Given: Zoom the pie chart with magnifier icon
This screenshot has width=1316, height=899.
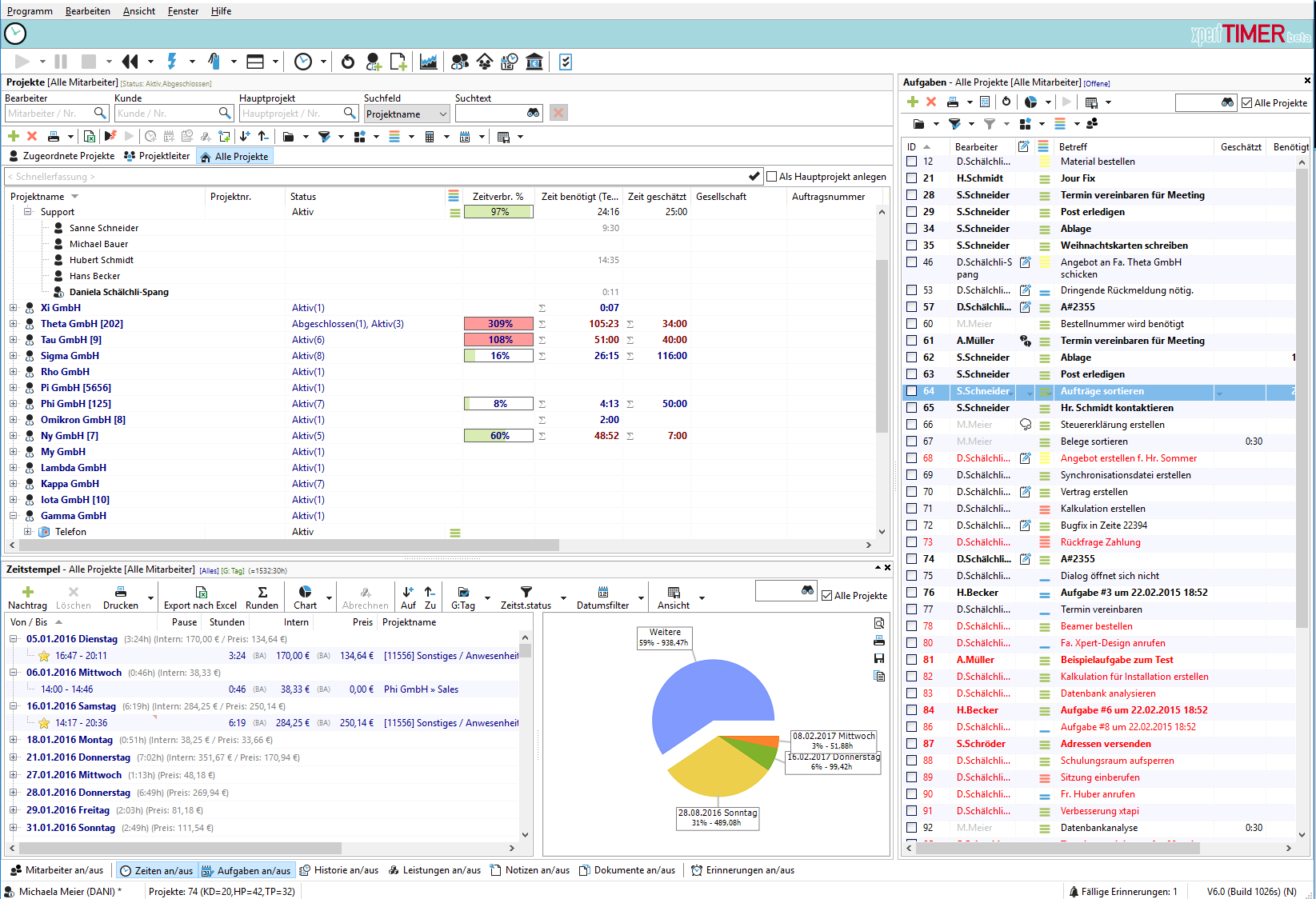Looking at the screenshot, I should [x=879, y=623].
